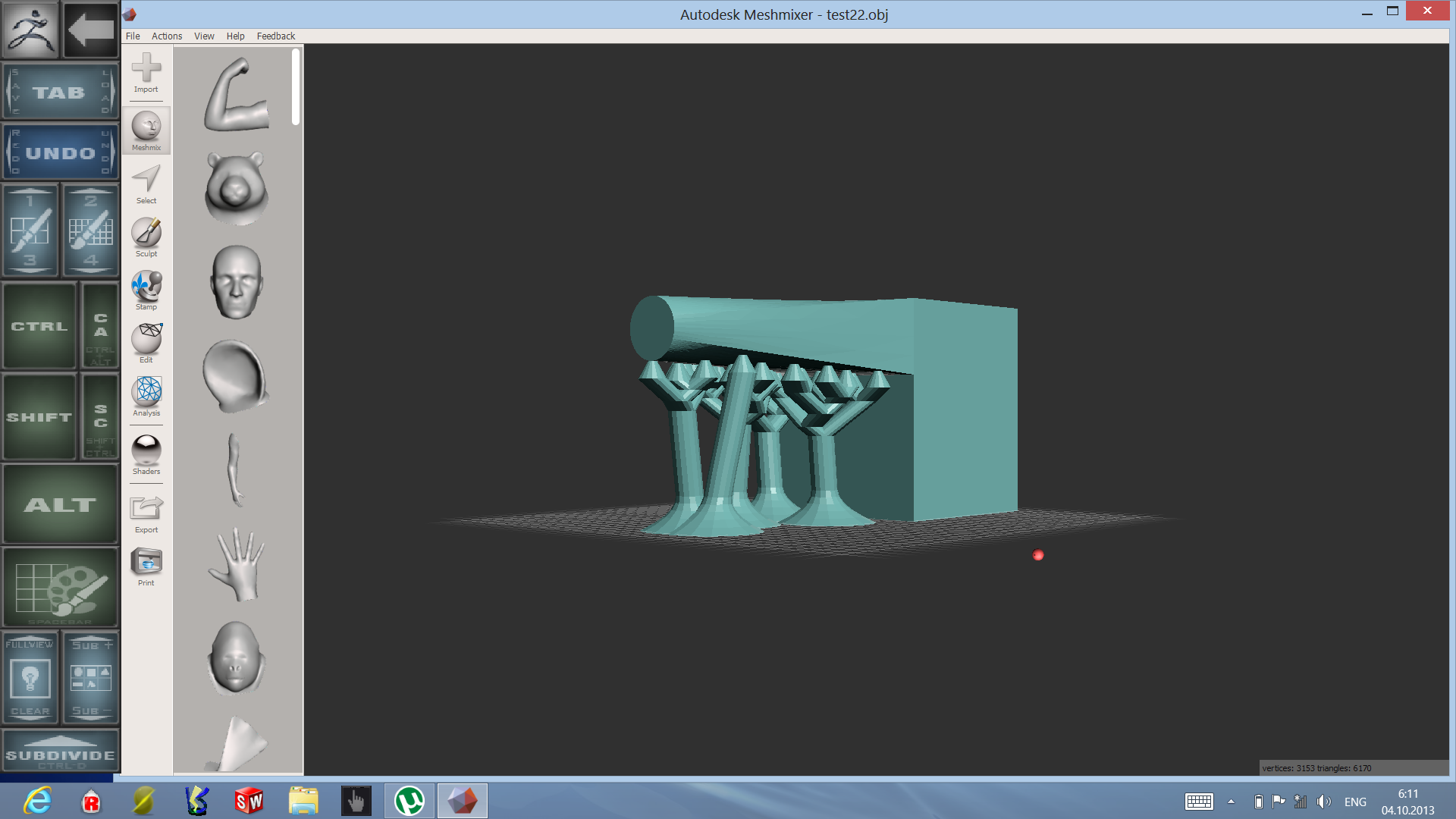
Task: Open the Actions menu
Action: (x=167, y=36)
